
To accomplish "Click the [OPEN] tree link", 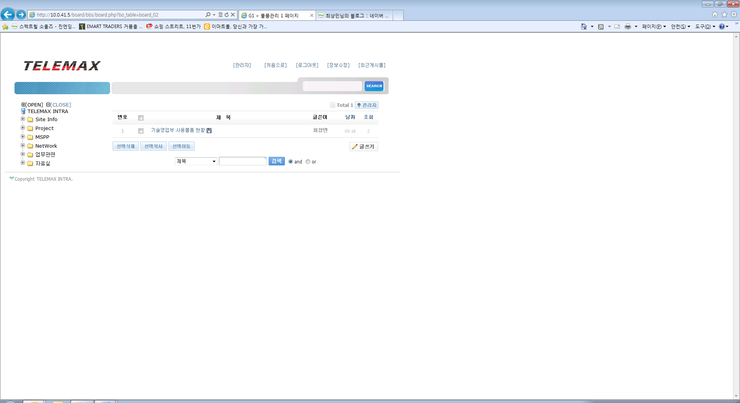I will pos(32,105).
